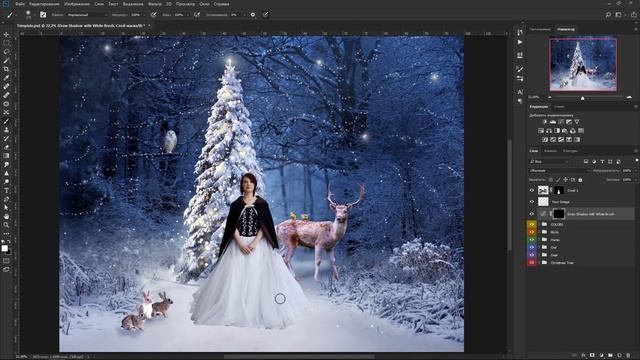The image size is (640, 360).
Task: Open the layer blend mode dropdown
Action: pos(560,171)
